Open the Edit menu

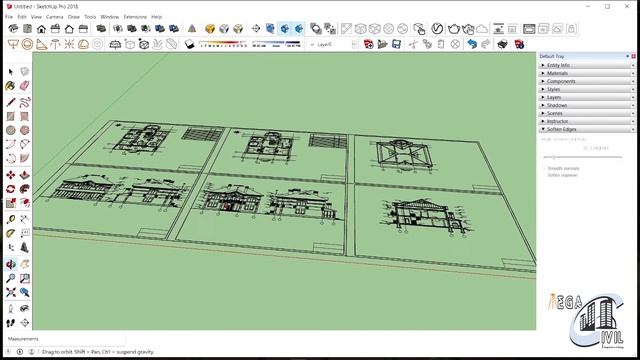pyautogui.click(x=22, y=17)
